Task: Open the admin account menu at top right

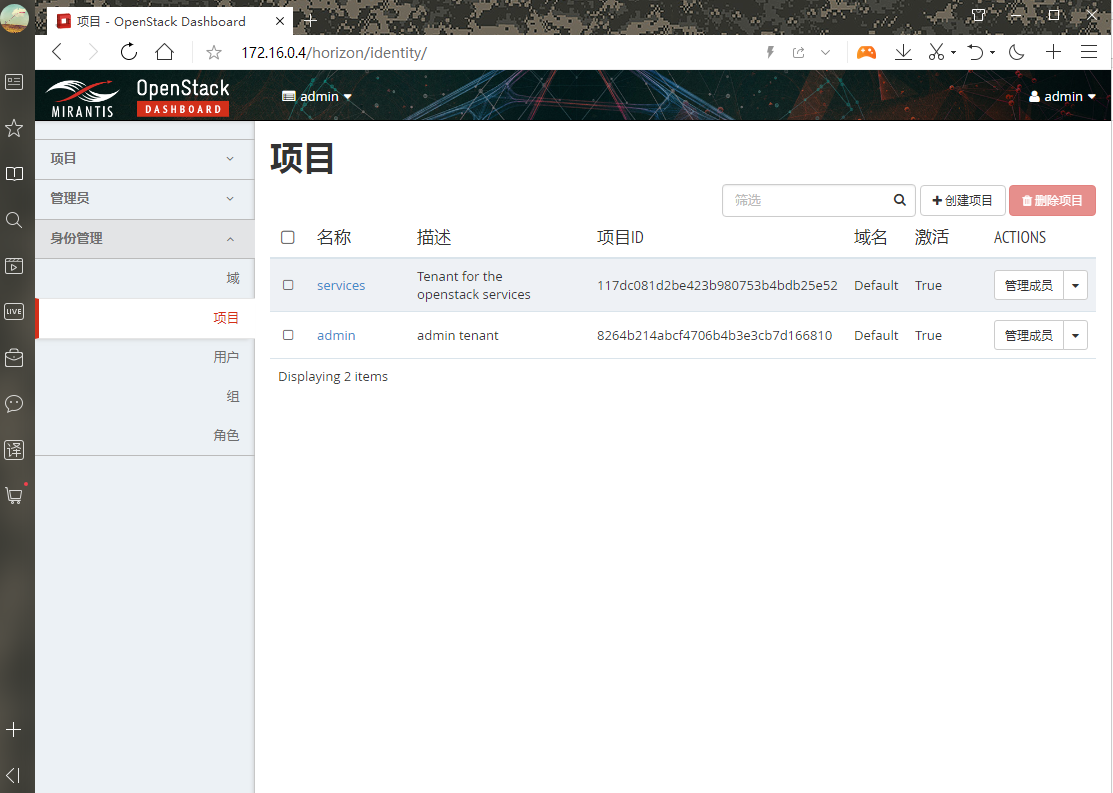Action: click(1062, 96)
